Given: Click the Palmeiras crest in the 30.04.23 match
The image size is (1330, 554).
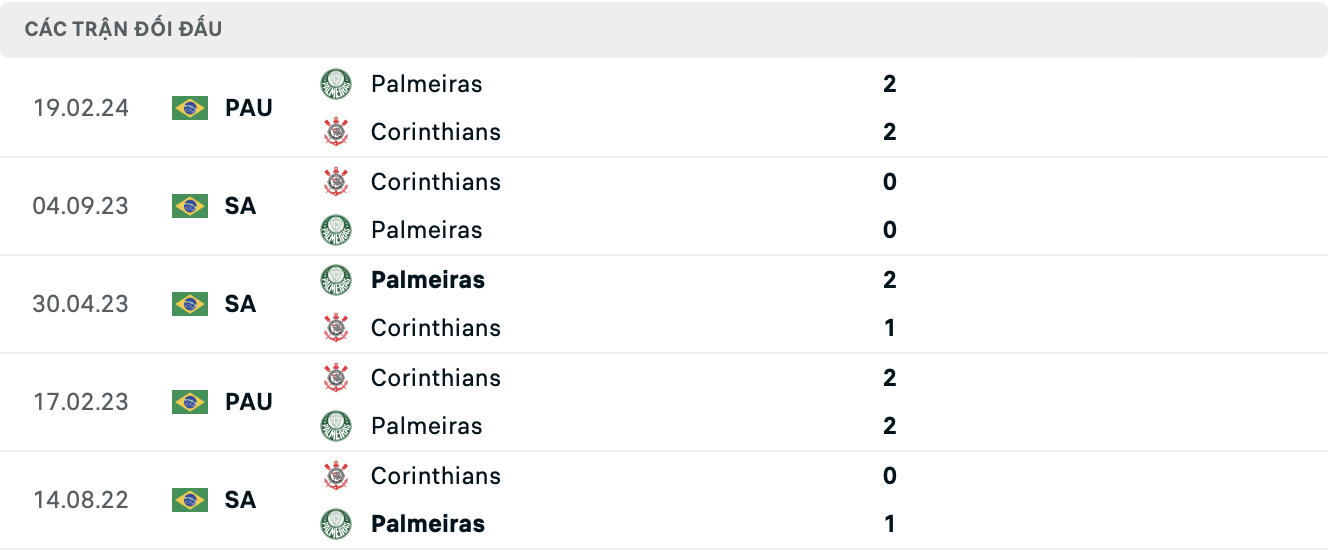Looking at the screenshot, I should [336, 280].
